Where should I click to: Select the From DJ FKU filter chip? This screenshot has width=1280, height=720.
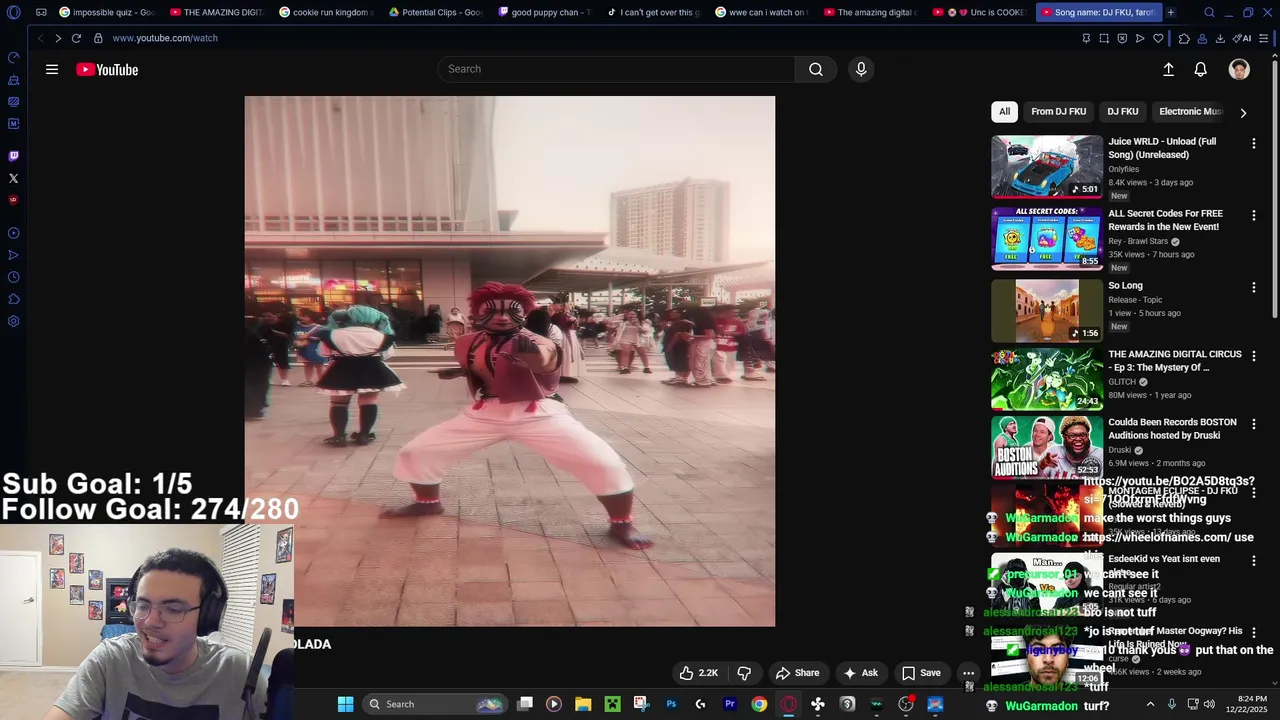coord(1058,111)
